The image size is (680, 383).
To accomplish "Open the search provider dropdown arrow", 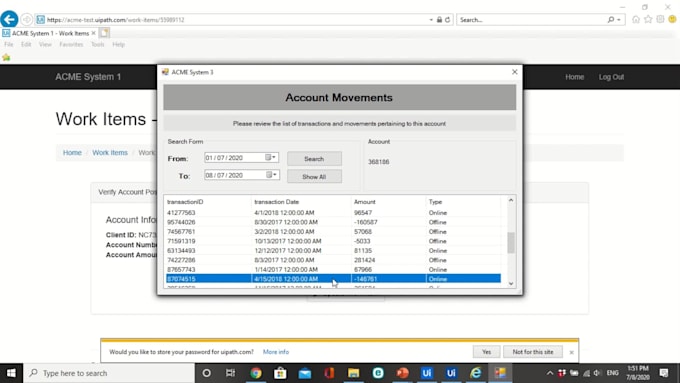I will [619, 20].
